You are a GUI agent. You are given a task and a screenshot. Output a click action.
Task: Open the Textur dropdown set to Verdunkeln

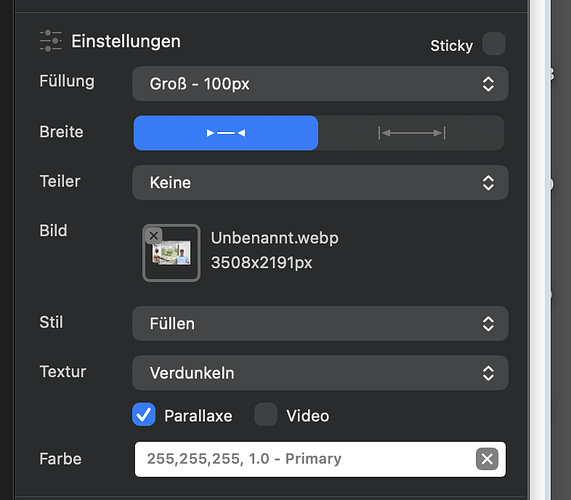pyautogui.click(x=320, y=373)
